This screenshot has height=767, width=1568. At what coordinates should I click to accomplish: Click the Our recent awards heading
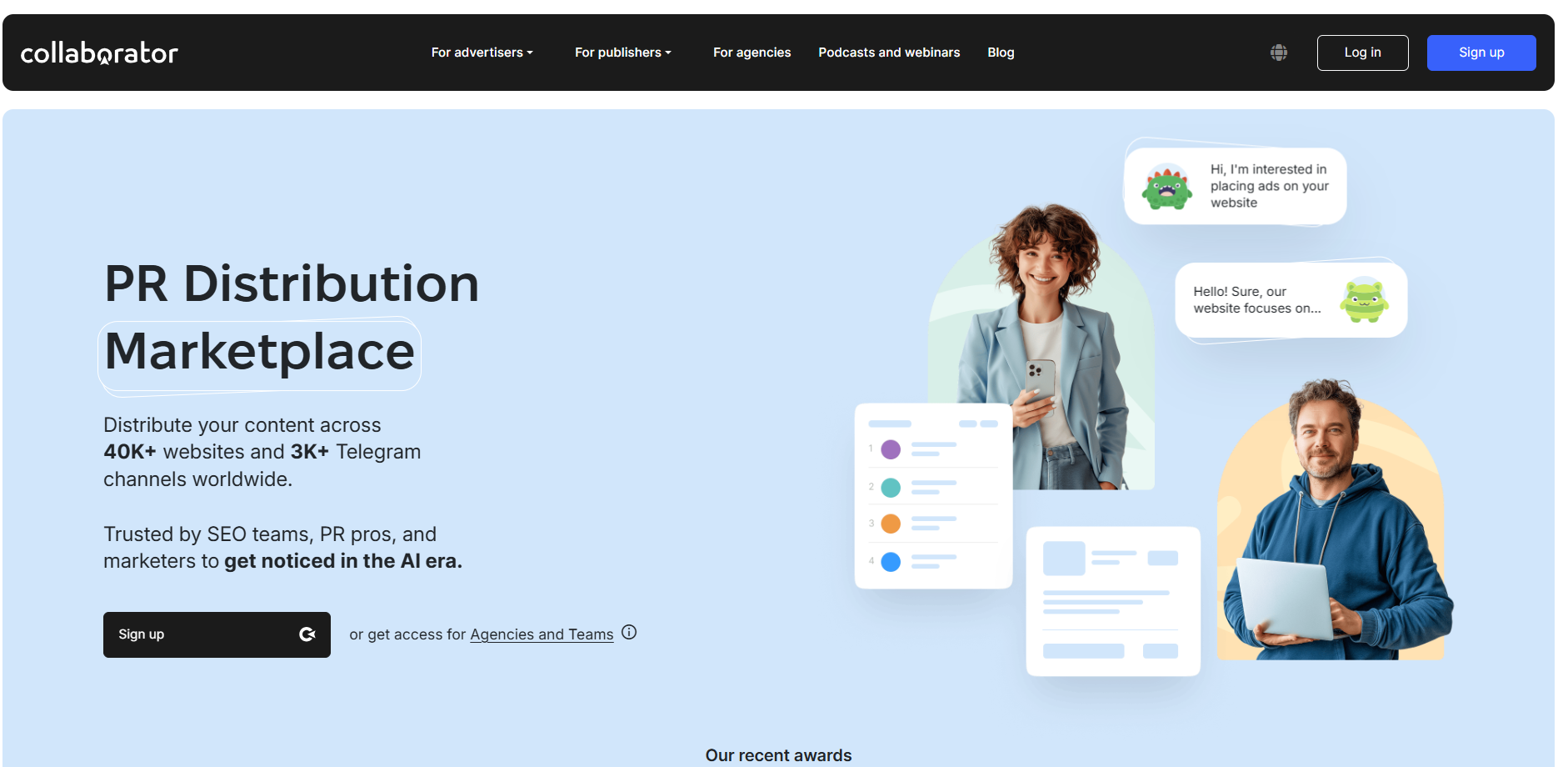(x=778, y=755)
